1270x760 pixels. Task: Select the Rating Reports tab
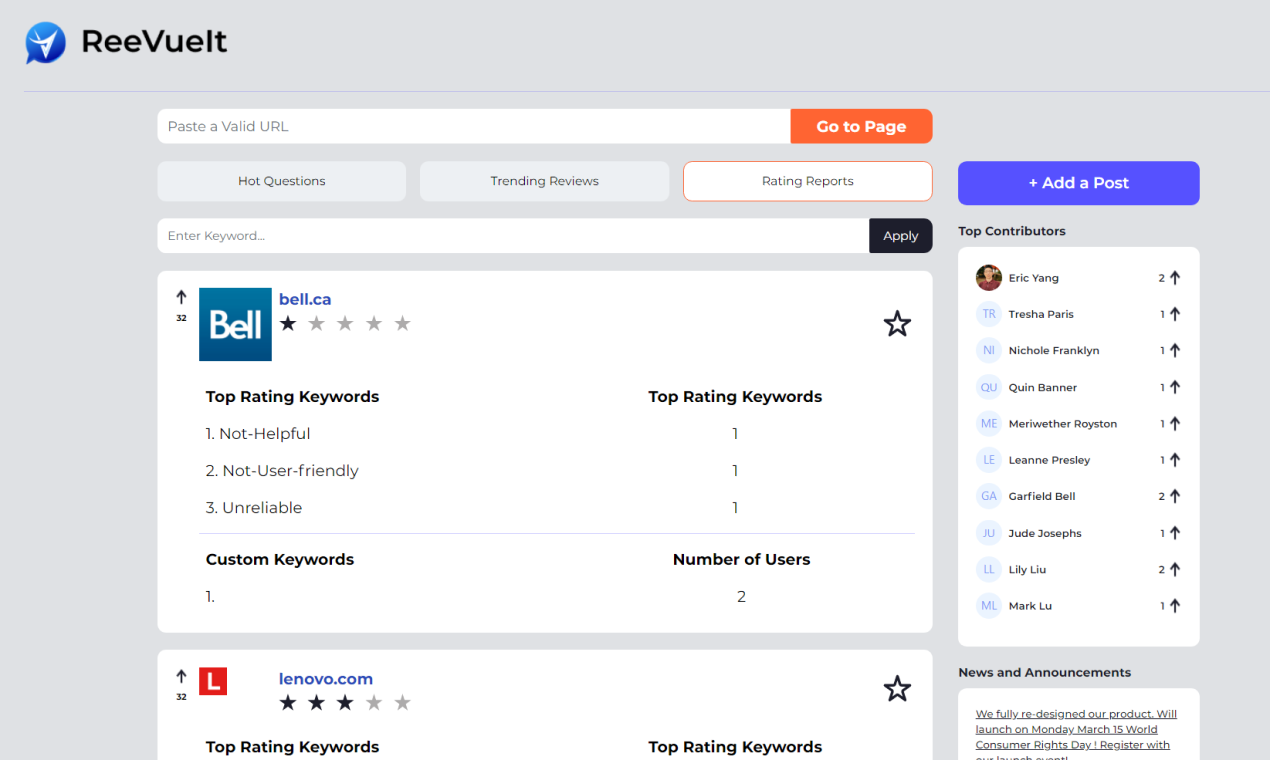808,181
